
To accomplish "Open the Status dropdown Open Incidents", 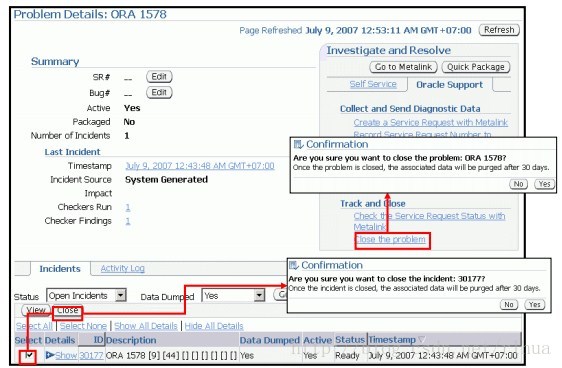I will click(86, 296).
